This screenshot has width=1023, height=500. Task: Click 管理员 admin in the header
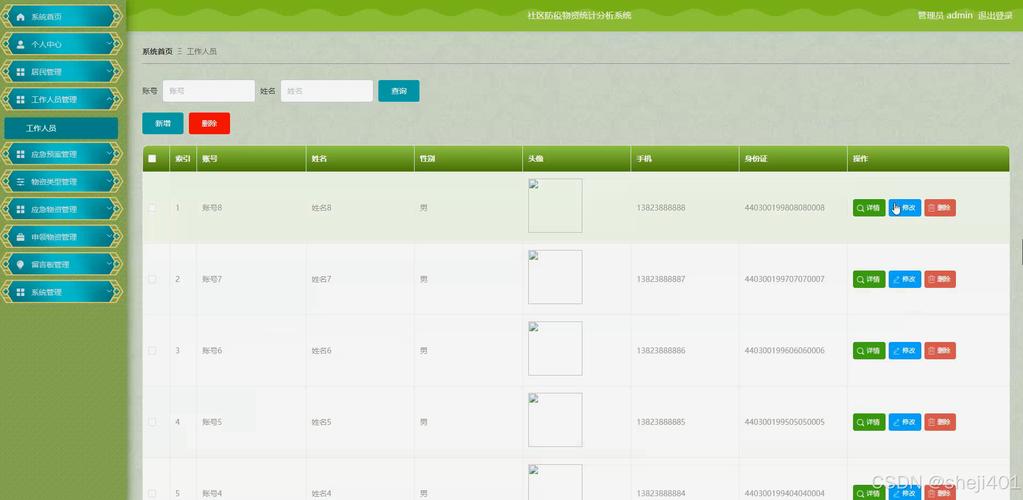pos(945,15)
